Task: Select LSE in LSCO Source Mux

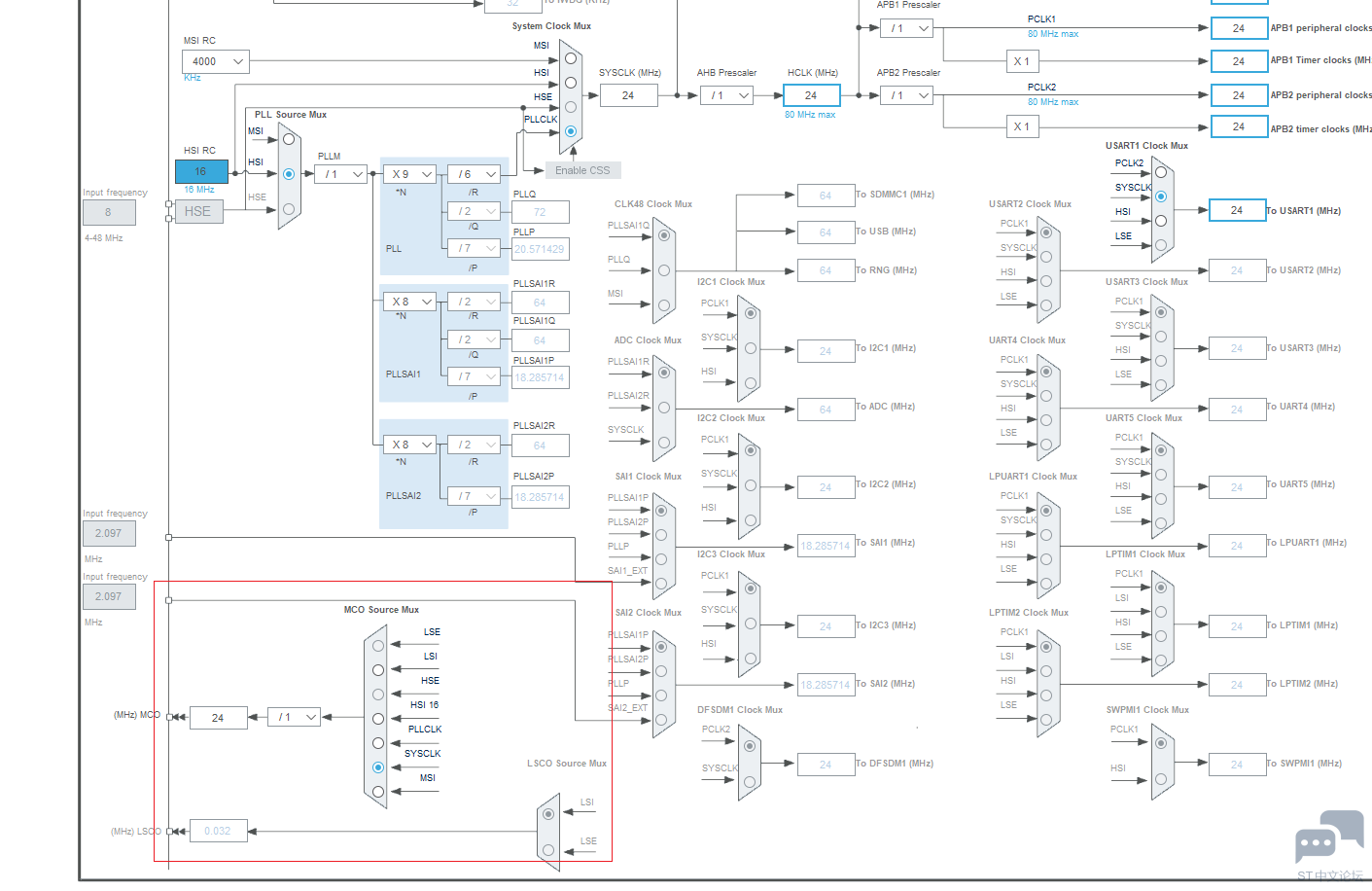Action: 548,850
